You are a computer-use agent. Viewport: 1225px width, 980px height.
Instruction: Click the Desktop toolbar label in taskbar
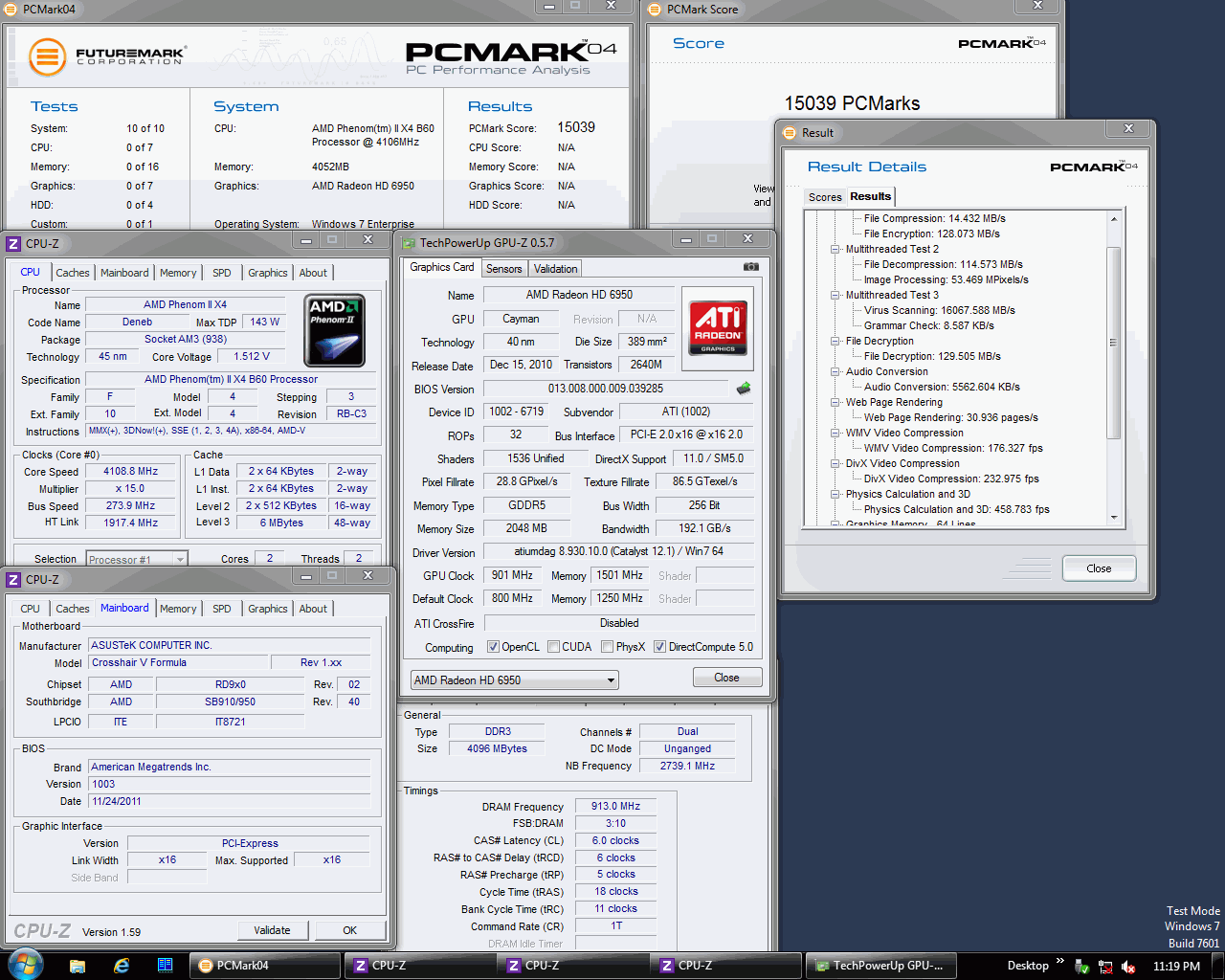click(x=1028, y=966)
